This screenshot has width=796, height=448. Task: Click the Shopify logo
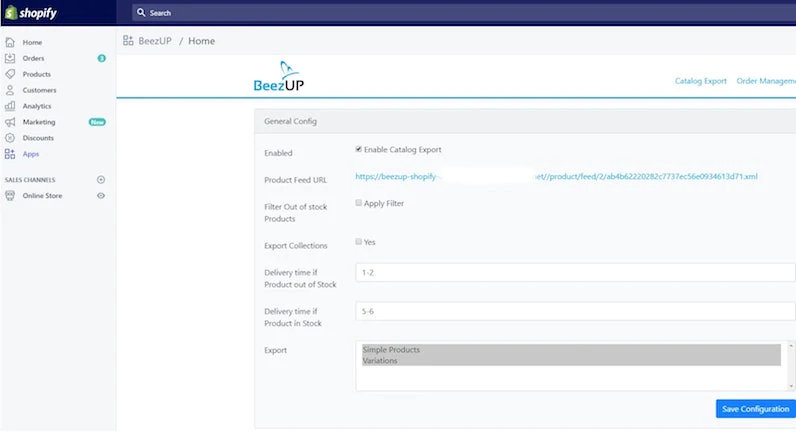tap(30, 13)
